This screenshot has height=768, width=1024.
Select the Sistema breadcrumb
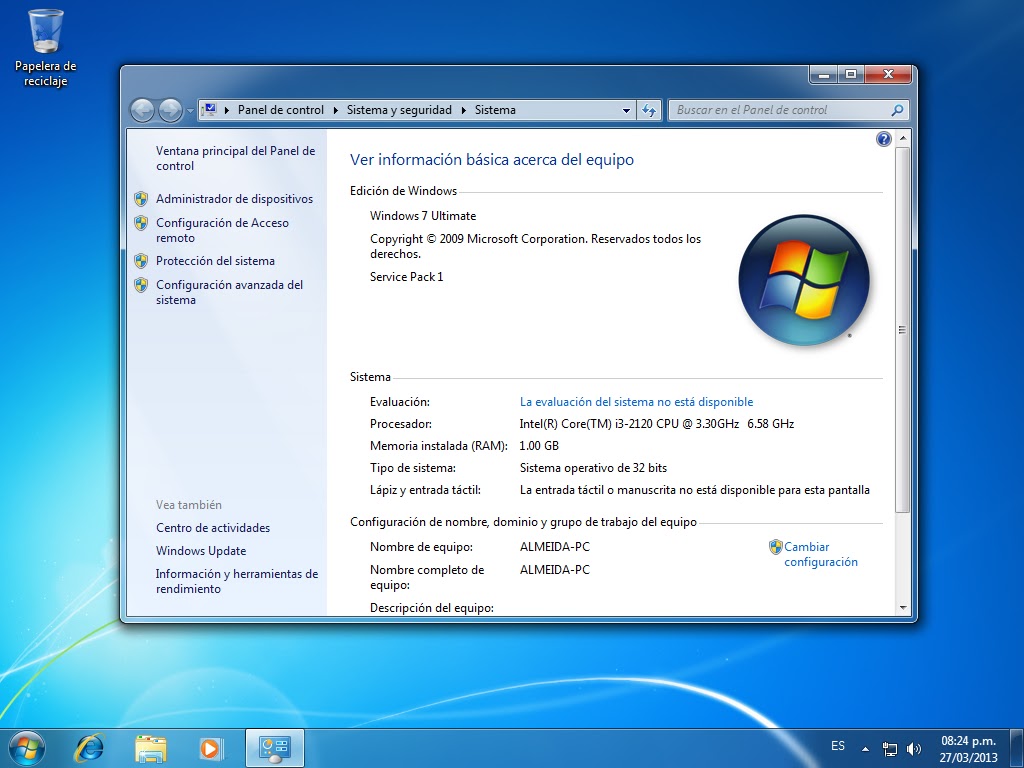point(495,110)
